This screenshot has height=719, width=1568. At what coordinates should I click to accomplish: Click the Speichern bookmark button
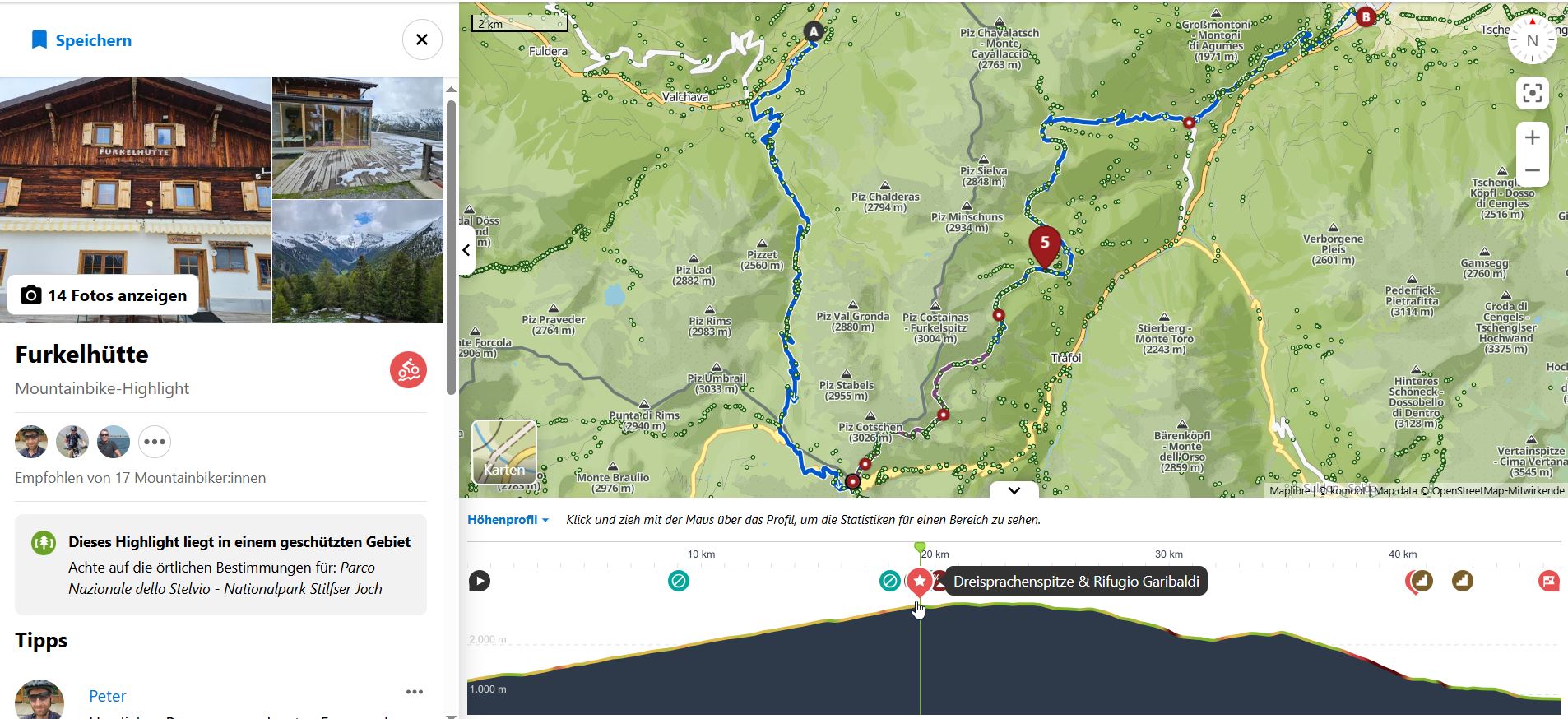[81, 40]
